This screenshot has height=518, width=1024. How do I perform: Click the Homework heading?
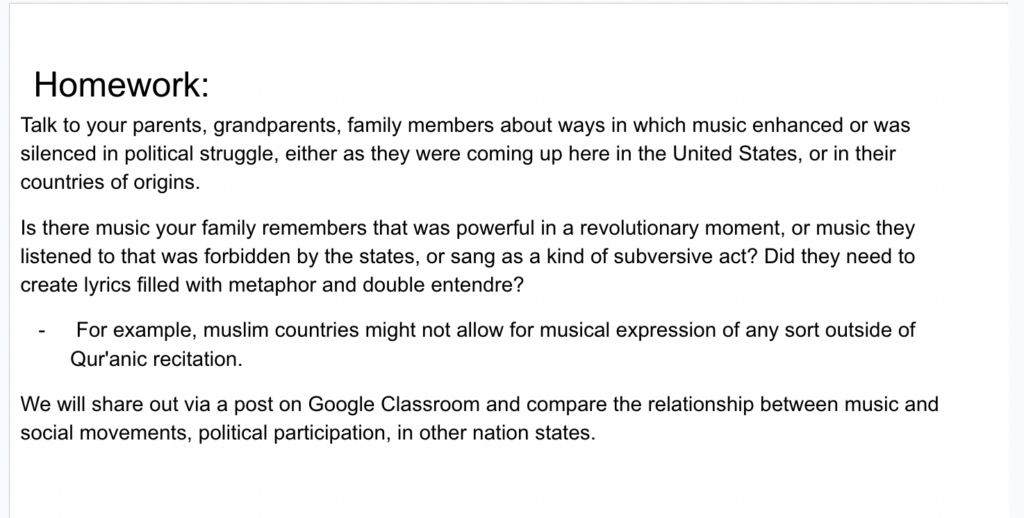tap(121, 85)
